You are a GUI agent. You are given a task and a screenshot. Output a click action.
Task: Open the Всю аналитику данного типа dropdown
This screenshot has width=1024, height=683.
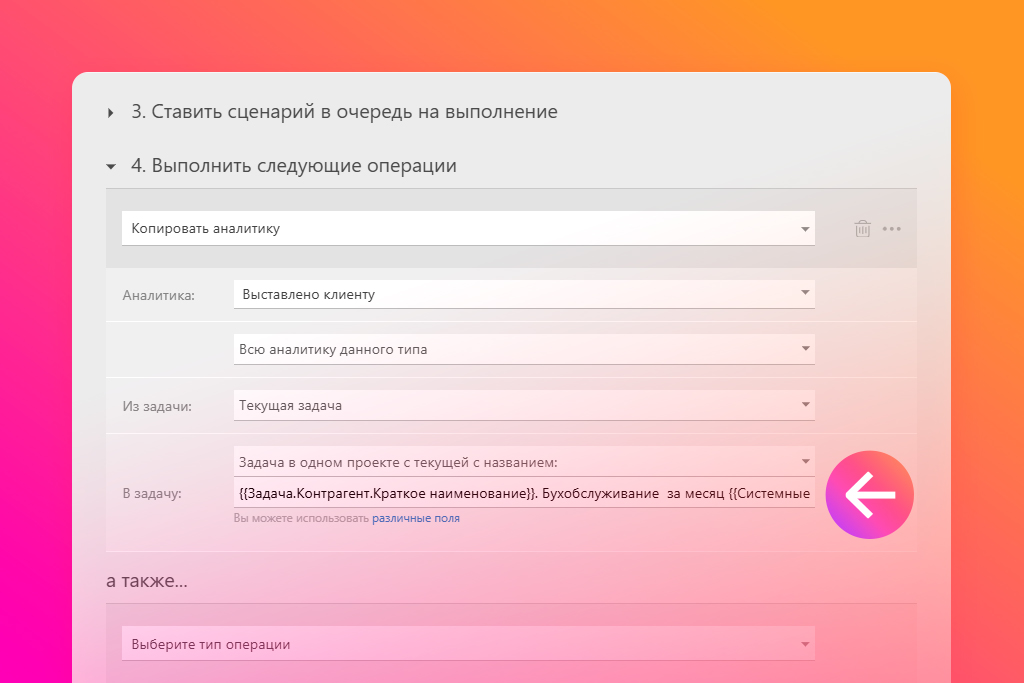524,349
